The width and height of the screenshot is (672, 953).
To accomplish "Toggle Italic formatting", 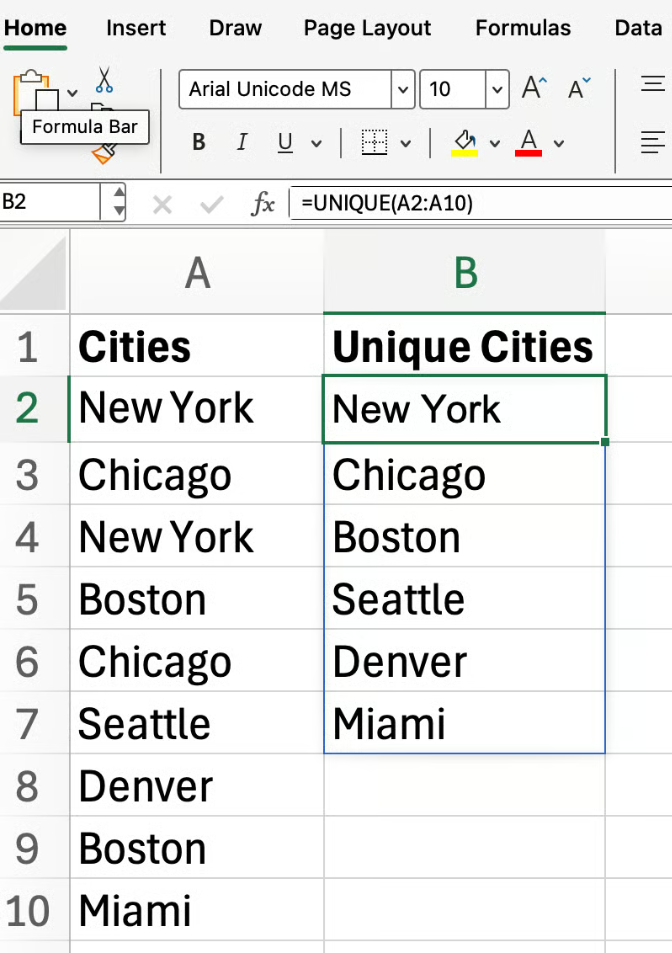I will 241,143.
